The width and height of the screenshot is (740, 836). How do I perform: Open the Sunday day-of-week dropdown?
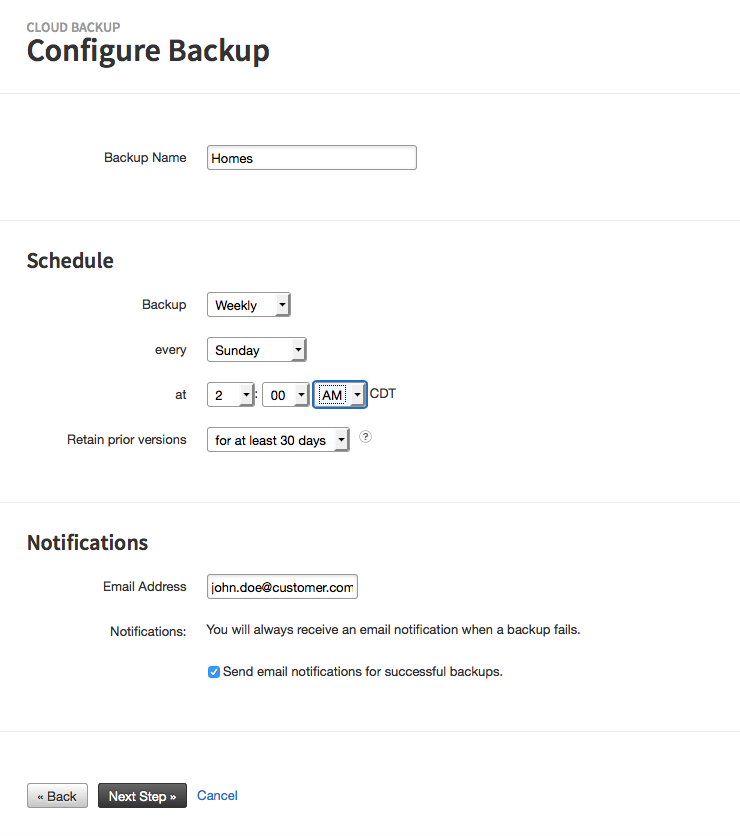tap(256, 350)
